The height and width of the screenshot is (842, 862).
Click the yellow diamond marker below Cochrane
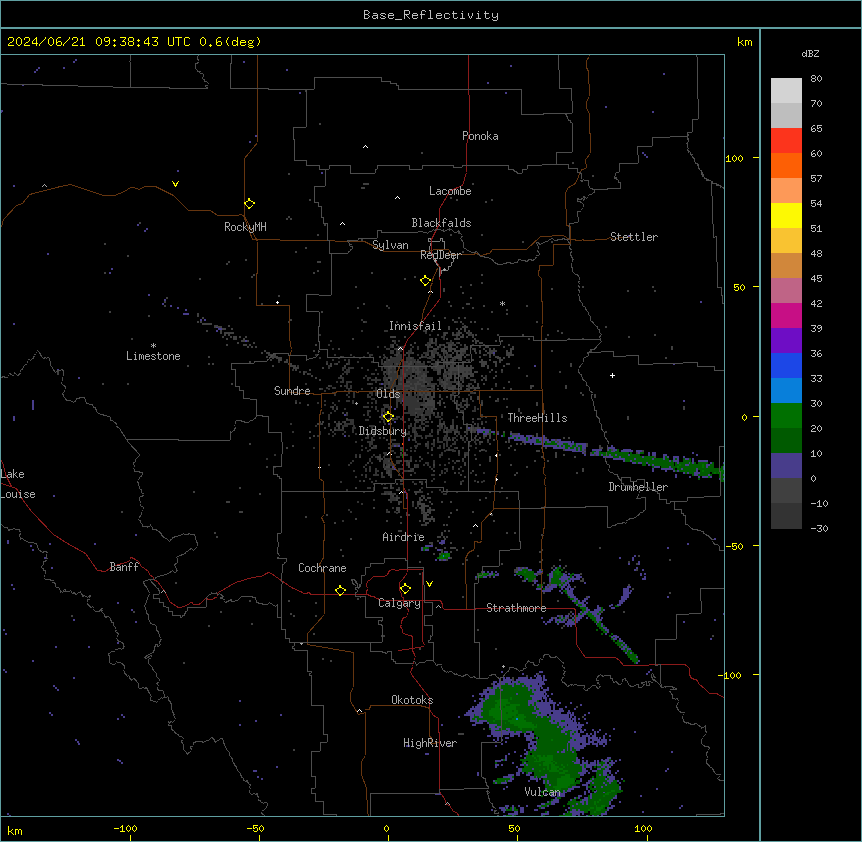coord(340,590)
